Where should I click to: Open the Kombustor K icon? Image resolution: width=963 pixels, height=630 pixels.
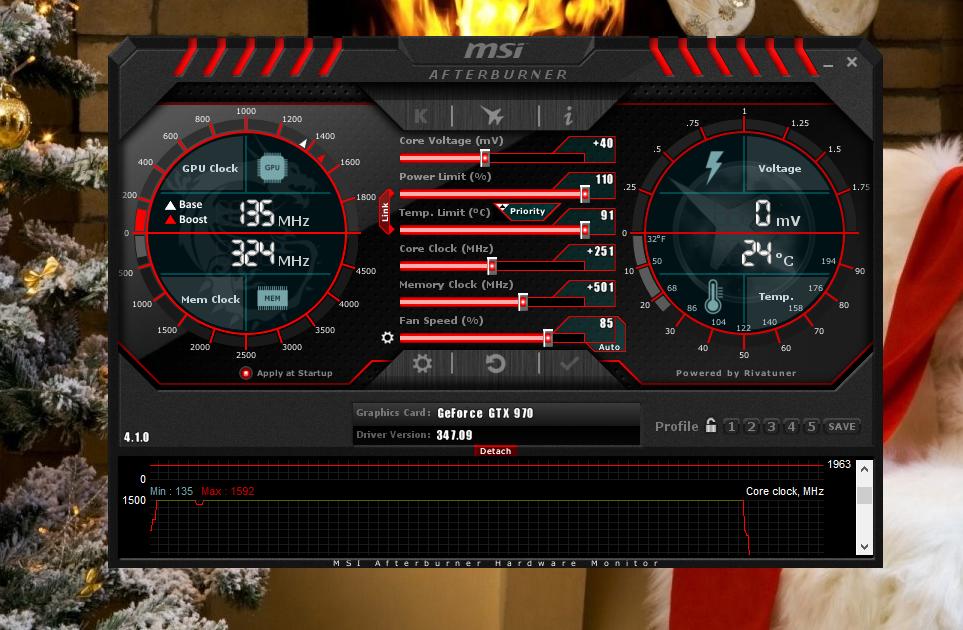point(421,115)
